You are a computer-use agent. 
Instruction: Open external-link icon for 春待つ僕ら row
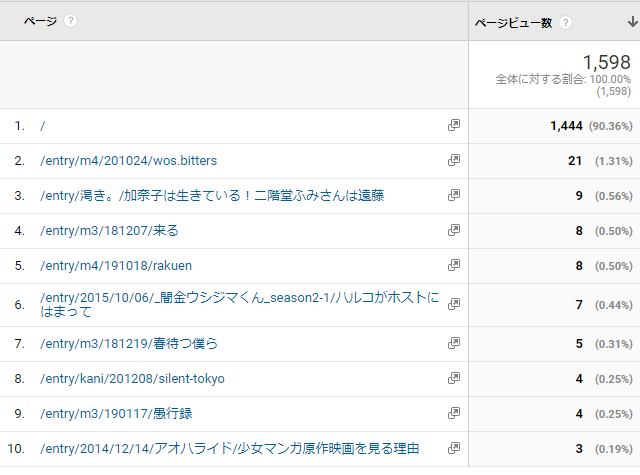454,344
